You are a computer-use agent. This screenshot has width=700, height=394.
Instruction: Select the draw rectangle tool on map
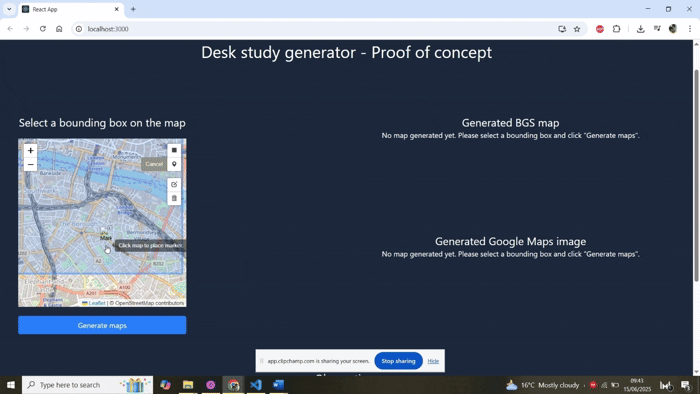click(x=174, y=150)
